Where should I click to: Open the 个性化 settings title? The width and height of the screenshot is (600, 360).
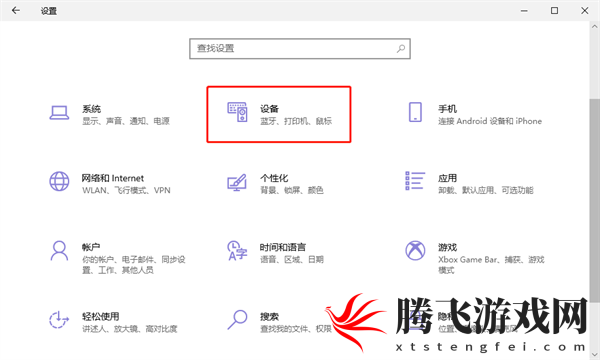click(x=274, y=178)
